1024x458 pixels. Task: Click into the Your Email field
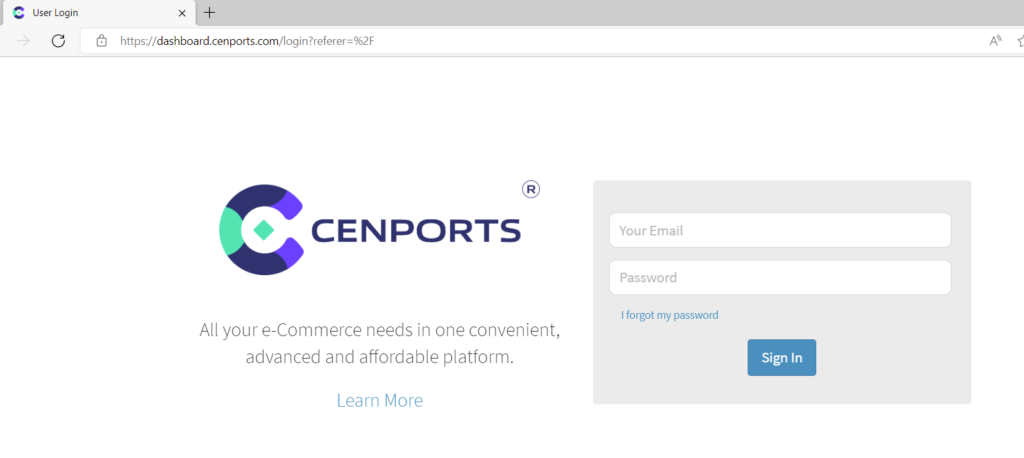(x=779, y=230)
